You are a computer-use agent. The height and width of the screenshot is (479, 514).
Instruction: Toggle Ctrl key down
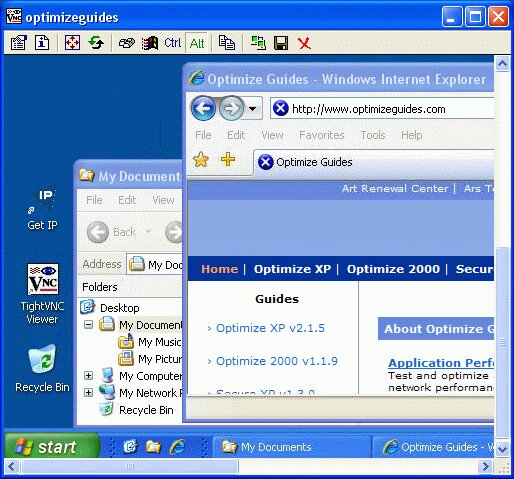(x=172, y=43)
